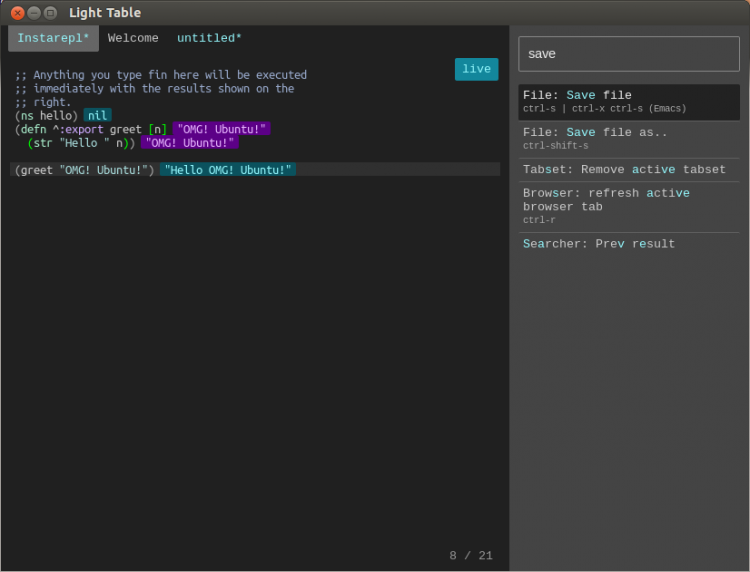
Task: Choose File: Save file as.. command
Action: tap(629, 139)
